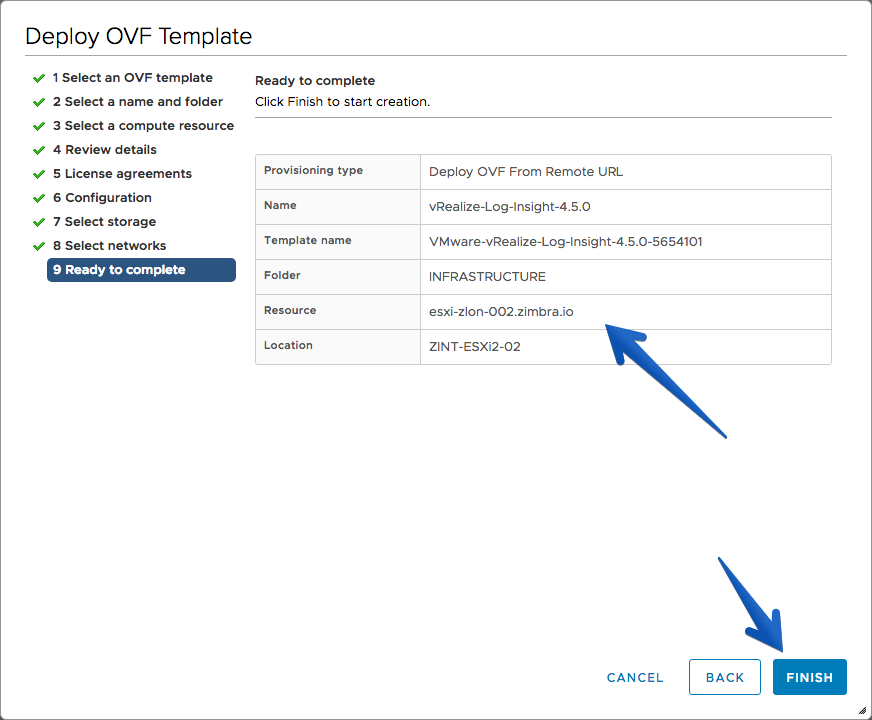The height and width of the screenshot is (720, 872).
Task: Open step 4 Review details
Action: (105, 150)
